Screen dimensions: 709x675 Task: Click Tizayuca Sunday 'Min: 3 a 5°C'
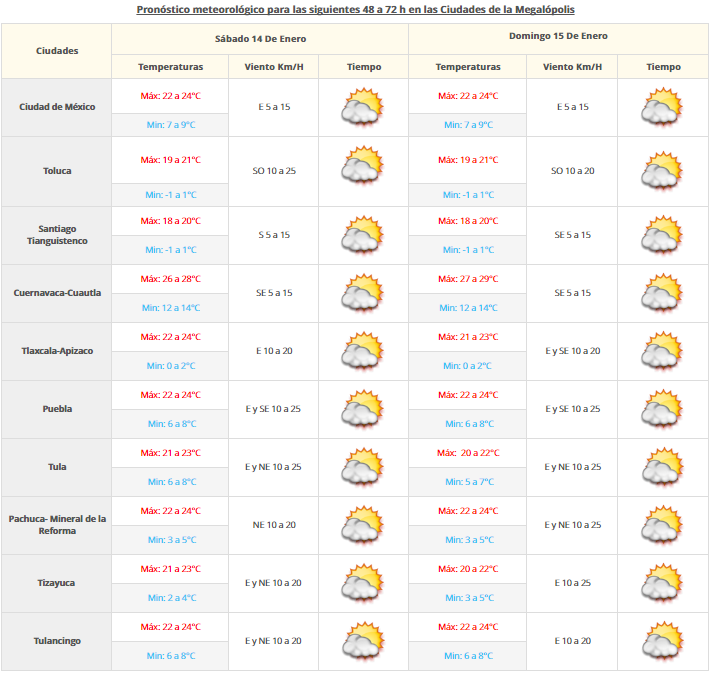[x=469, y=598]
